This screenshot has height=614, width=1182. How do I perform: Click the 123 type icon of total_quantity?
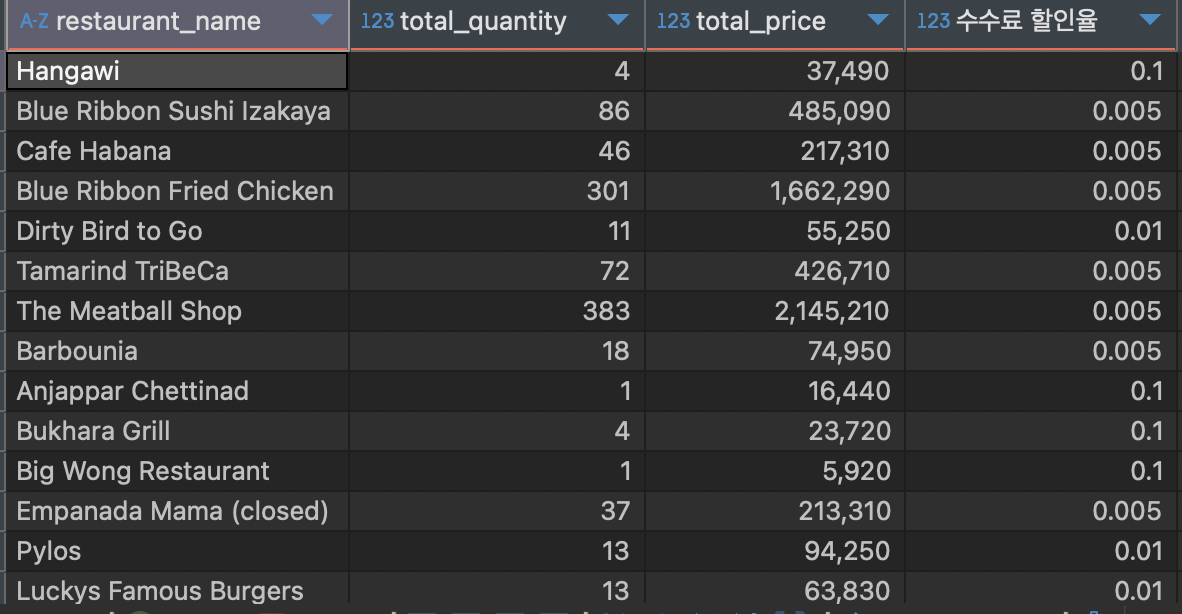[378, 21]
